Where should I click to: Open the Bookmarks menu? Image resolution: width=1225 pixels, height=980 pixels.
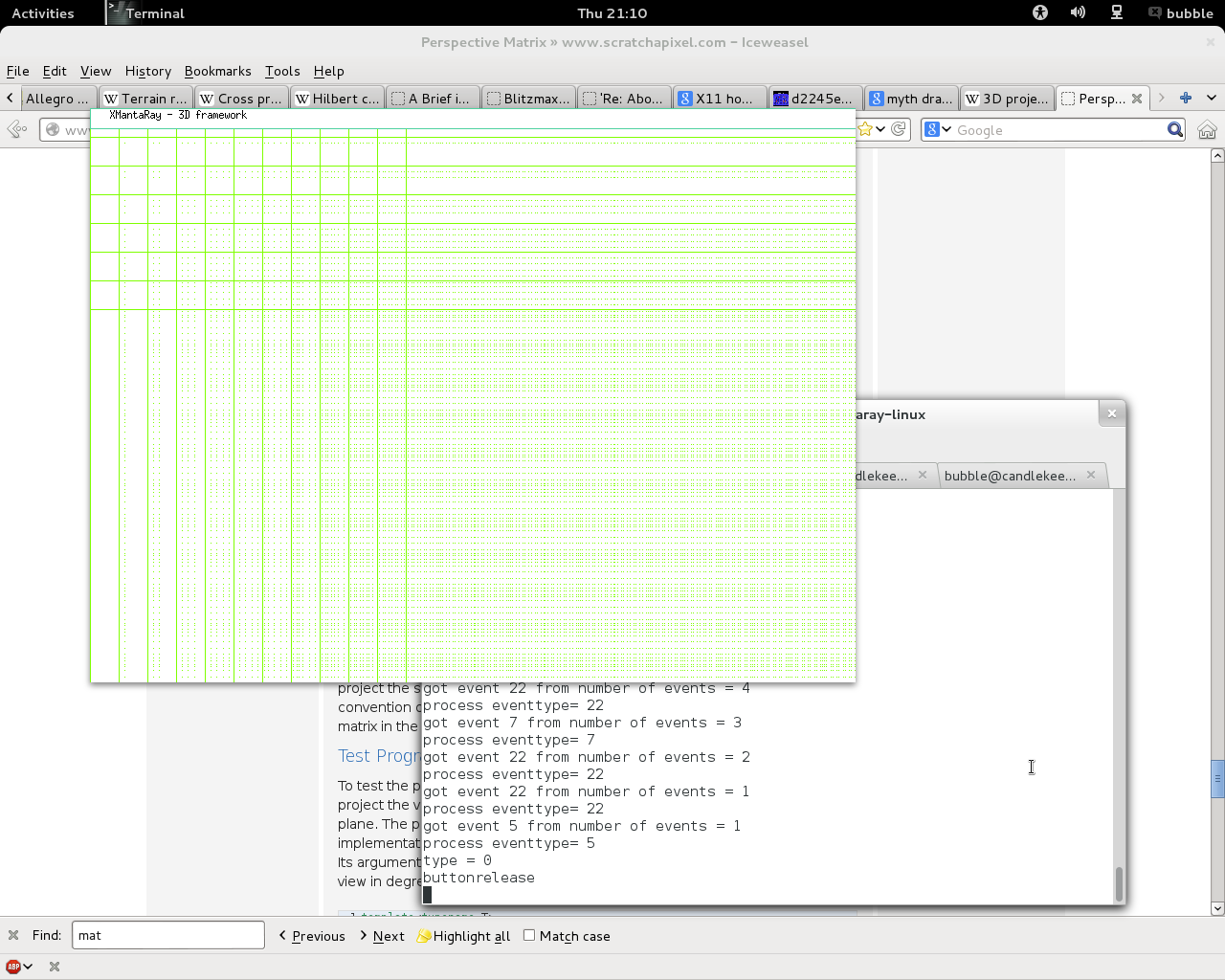pyautogui.click(x=217, y=71)
